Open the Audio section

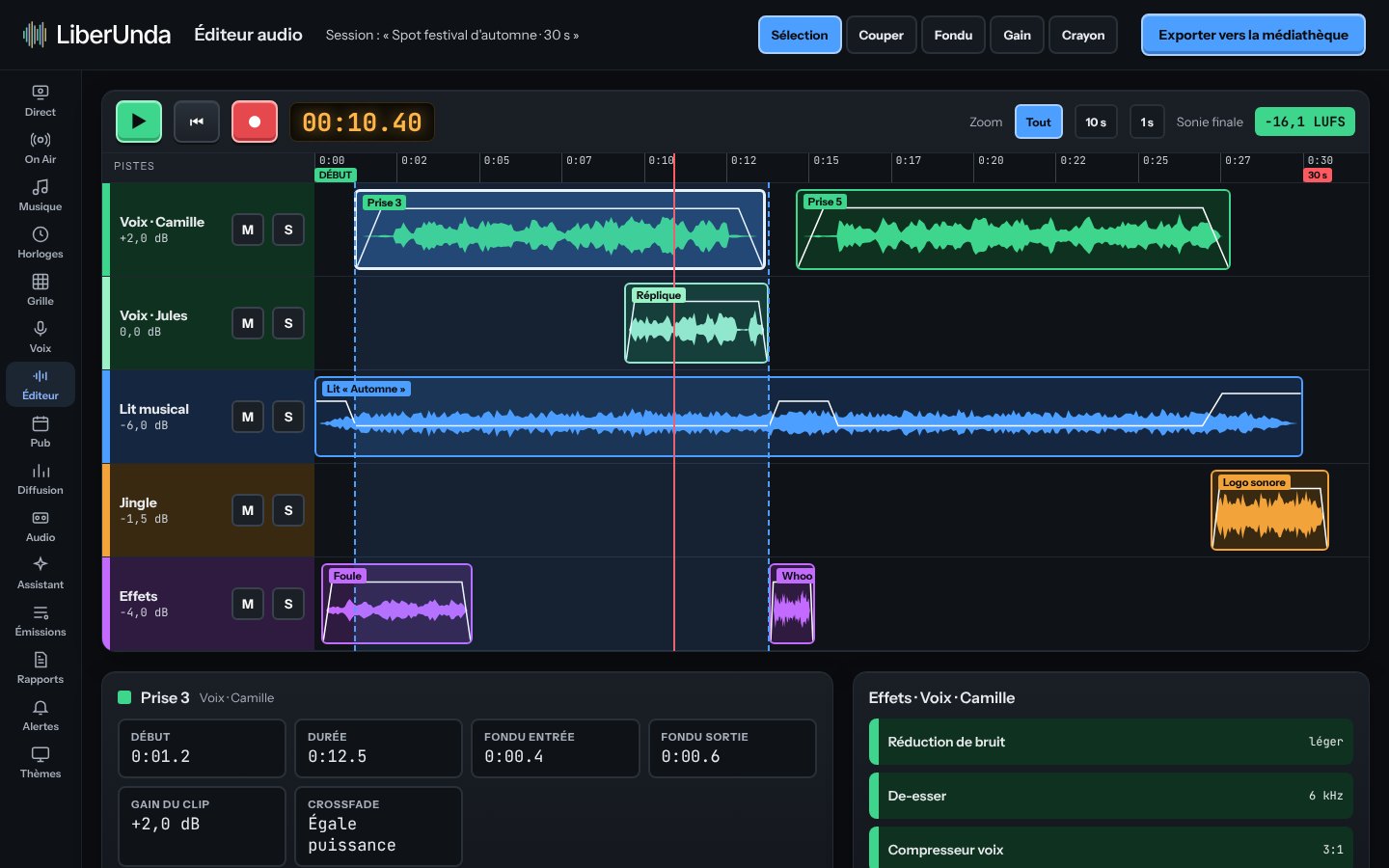coord(41,526)
